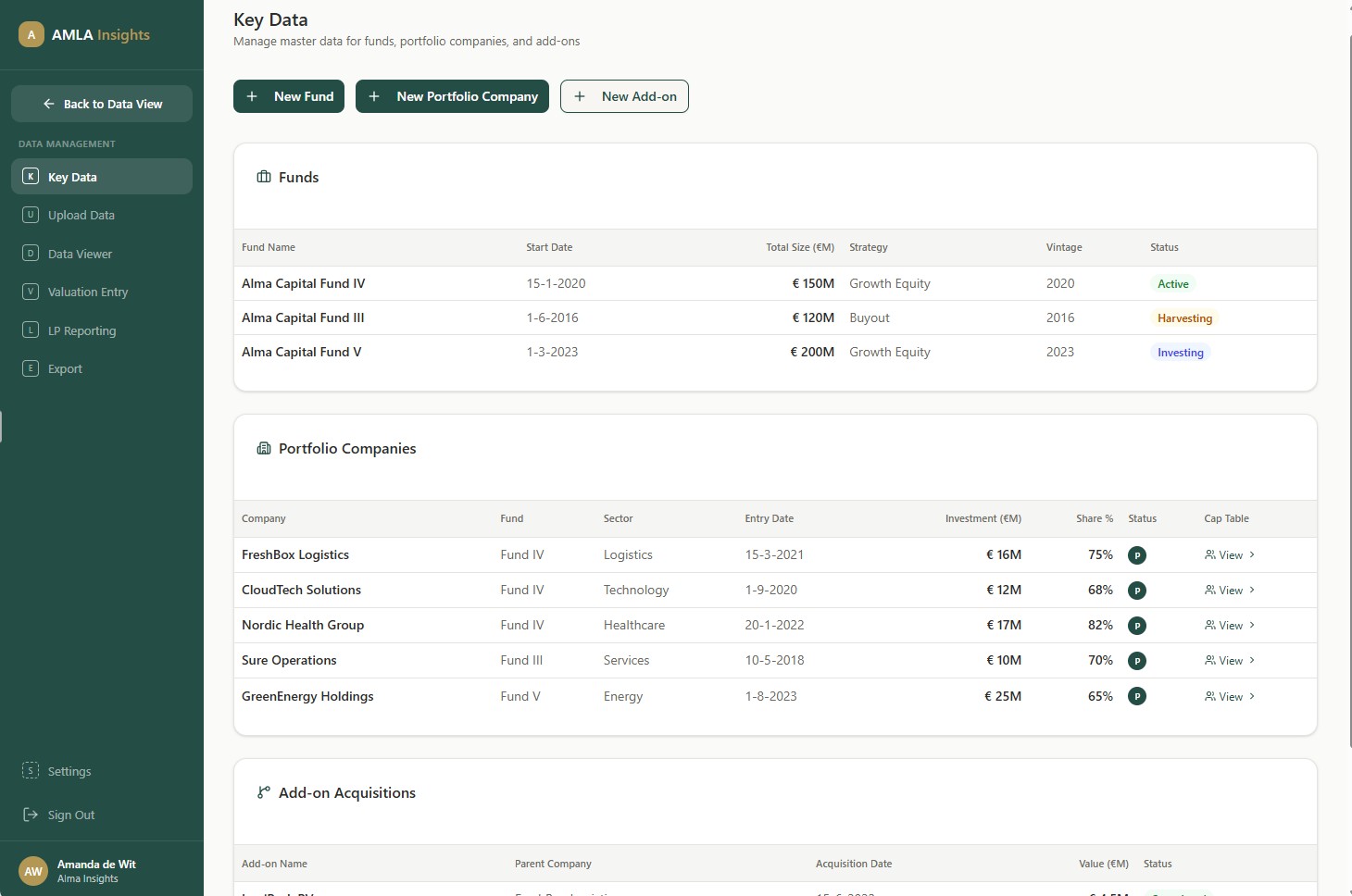Expand CloudTech Solutions cap table chevron

pos(1252,590)
